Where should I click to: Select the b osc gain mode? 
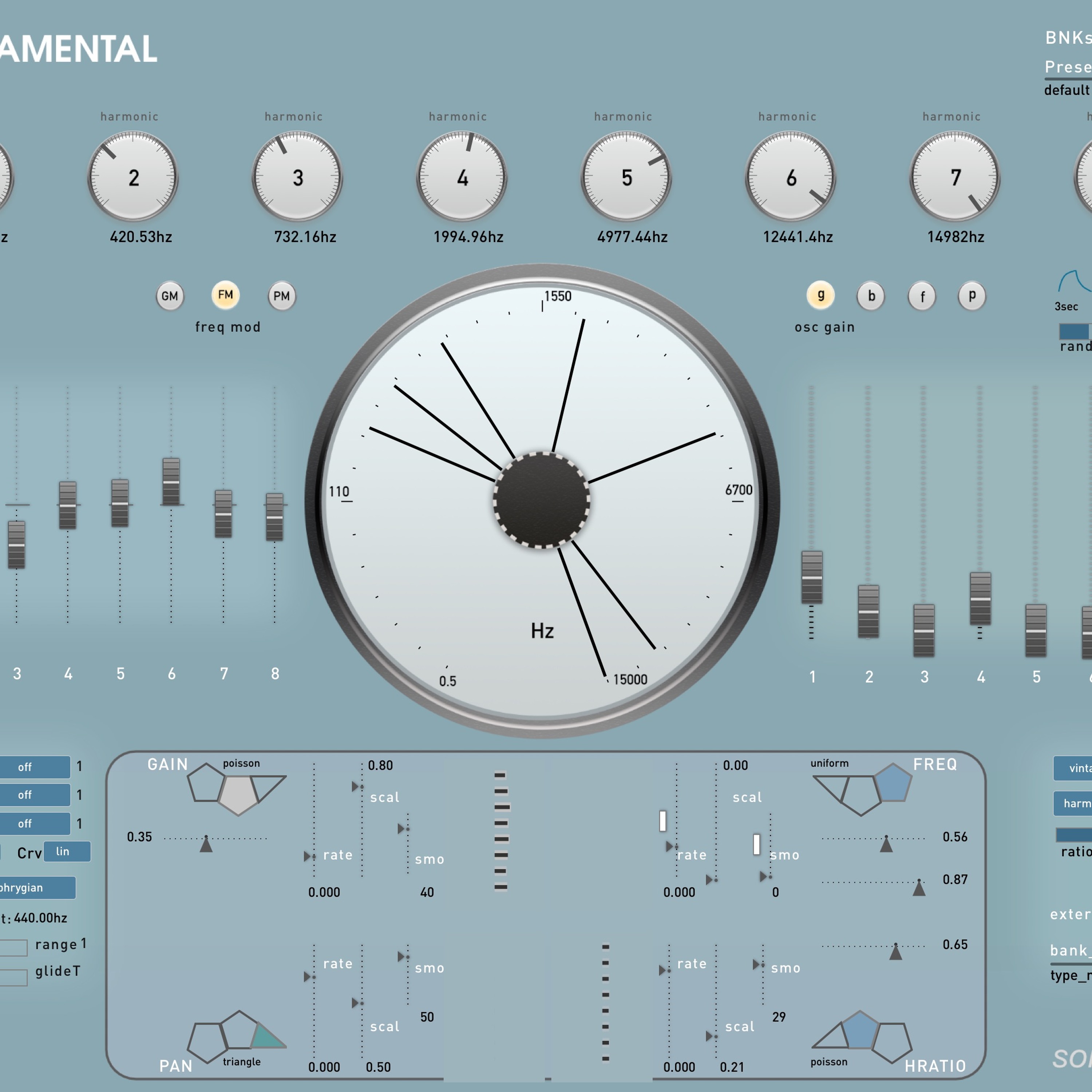tap(871, 296)
